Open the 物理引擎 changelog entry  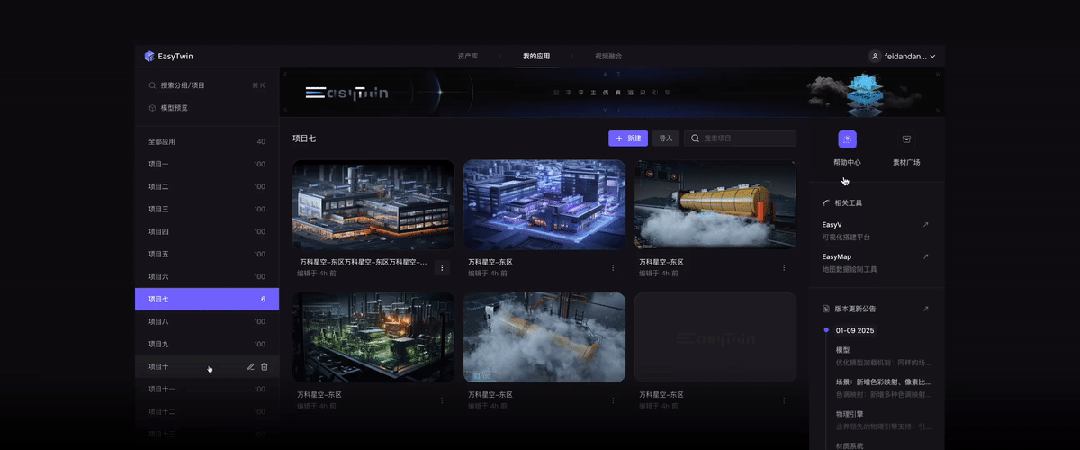[884, 420]
